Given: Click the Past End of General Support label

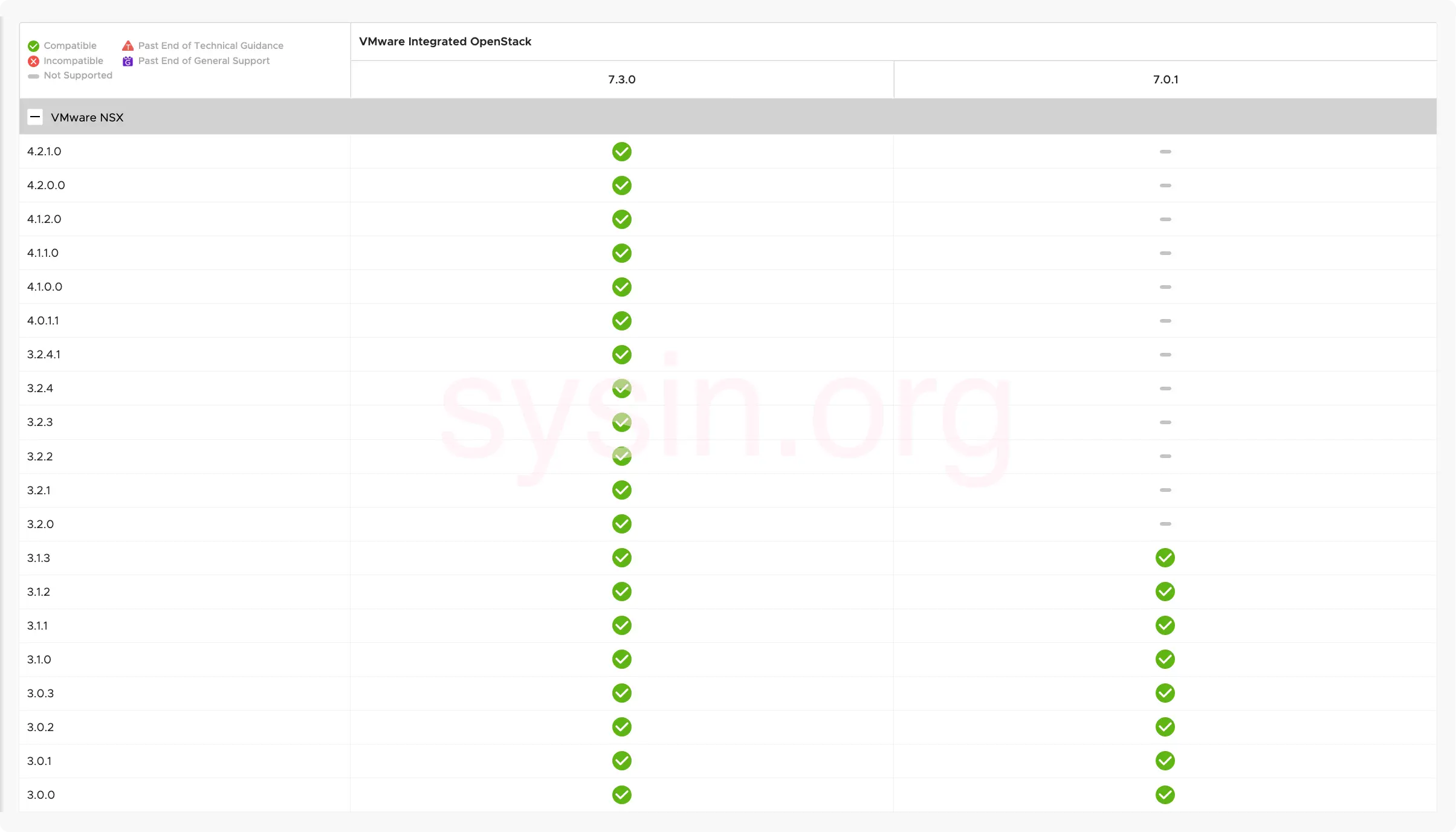Looking at the screenshot, I should click(204, 60).
